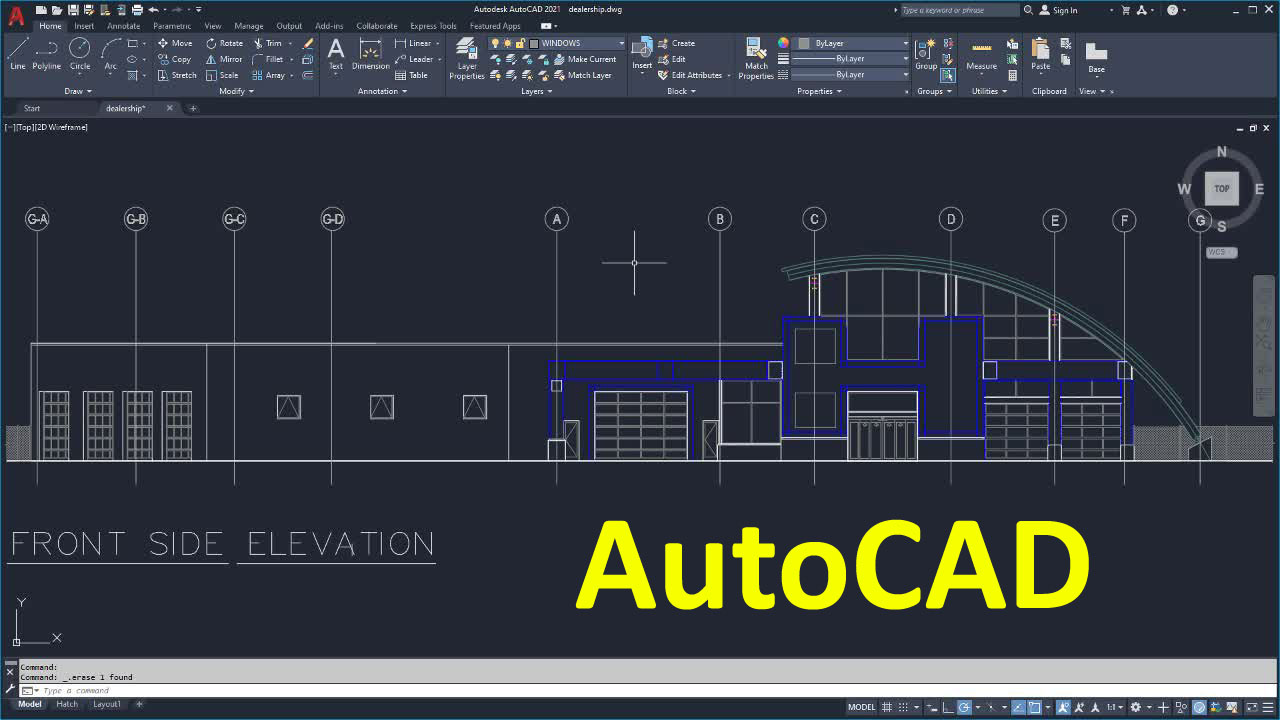This screenshot has height=720, width=1280.
Task: Select the Polyline draw tool
Action: (x=46, y=54)
